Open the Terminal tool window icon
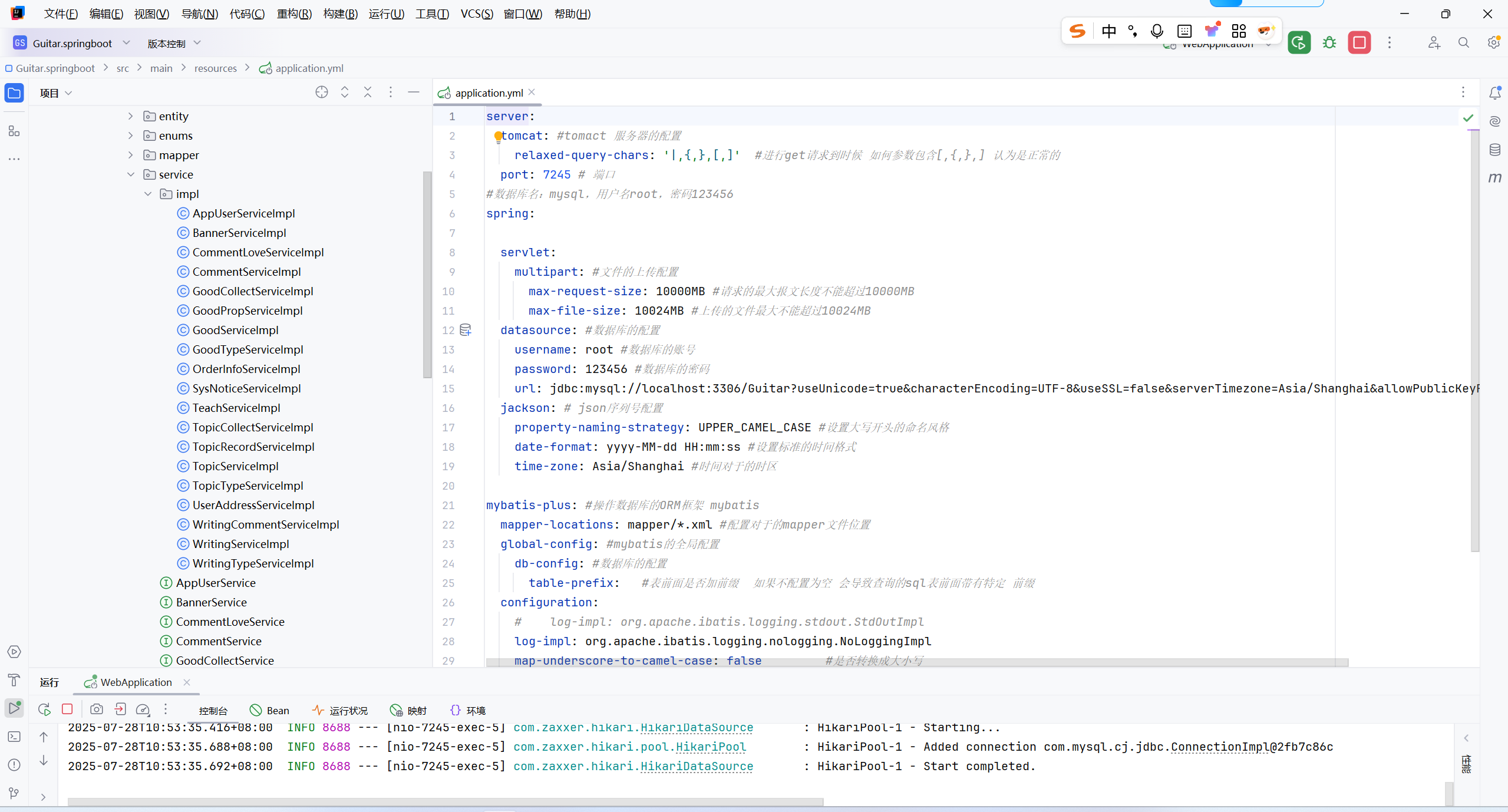The width and height of the screenshot is (1508, 812). 14,737
